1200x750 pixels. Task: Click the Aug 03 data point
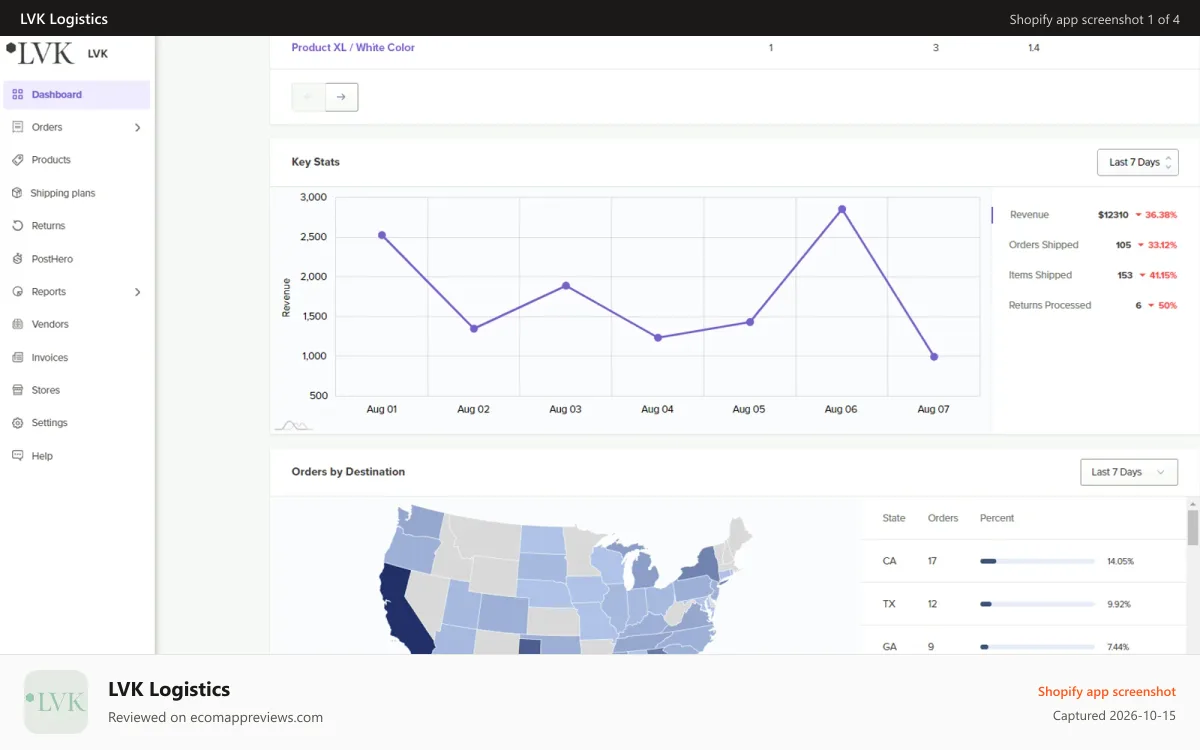pyautogui.click(x=566, y=285)
